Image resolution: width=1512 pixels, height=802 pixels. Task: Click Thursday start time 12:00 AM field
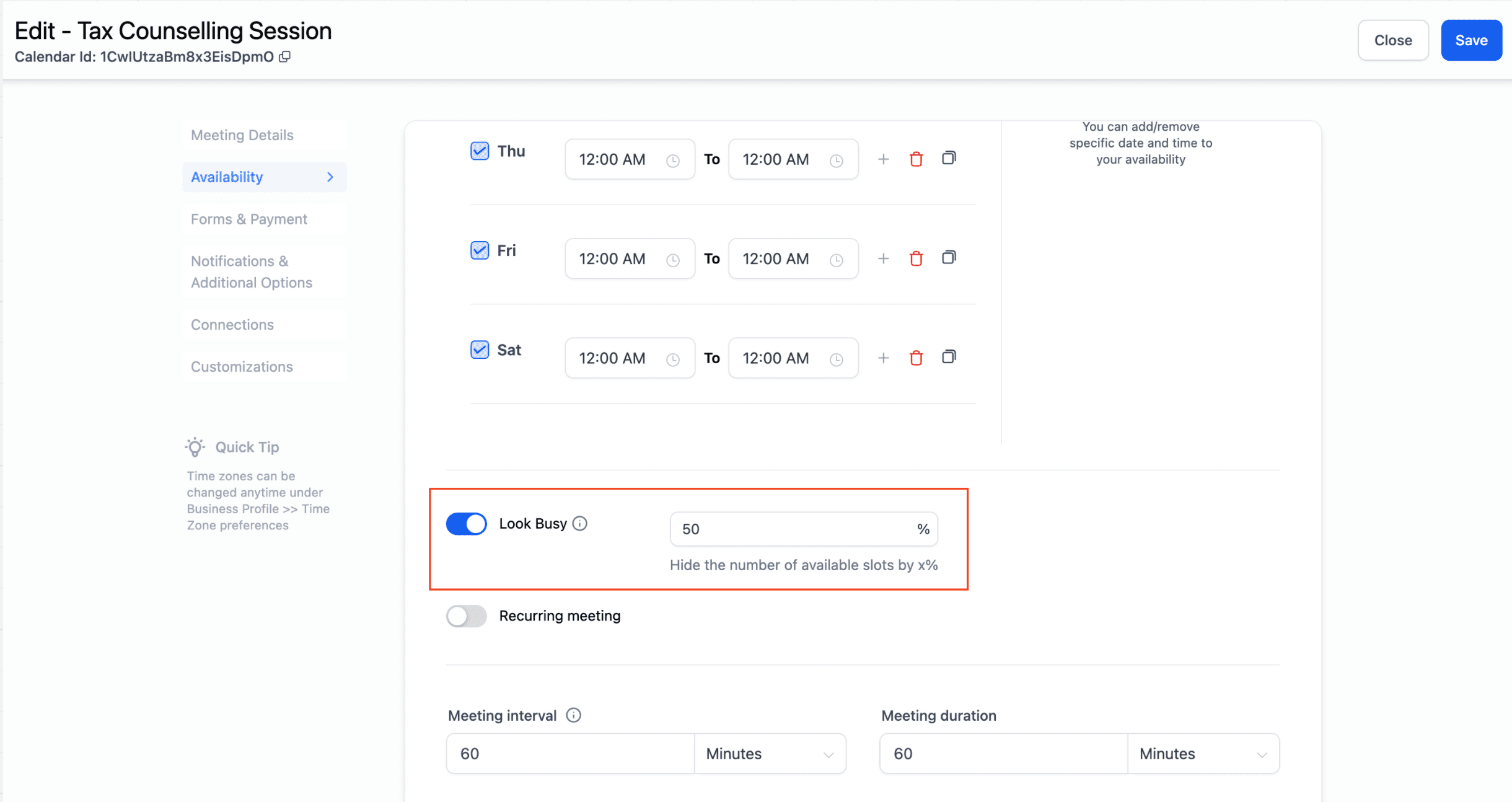(x=630, y=159)
